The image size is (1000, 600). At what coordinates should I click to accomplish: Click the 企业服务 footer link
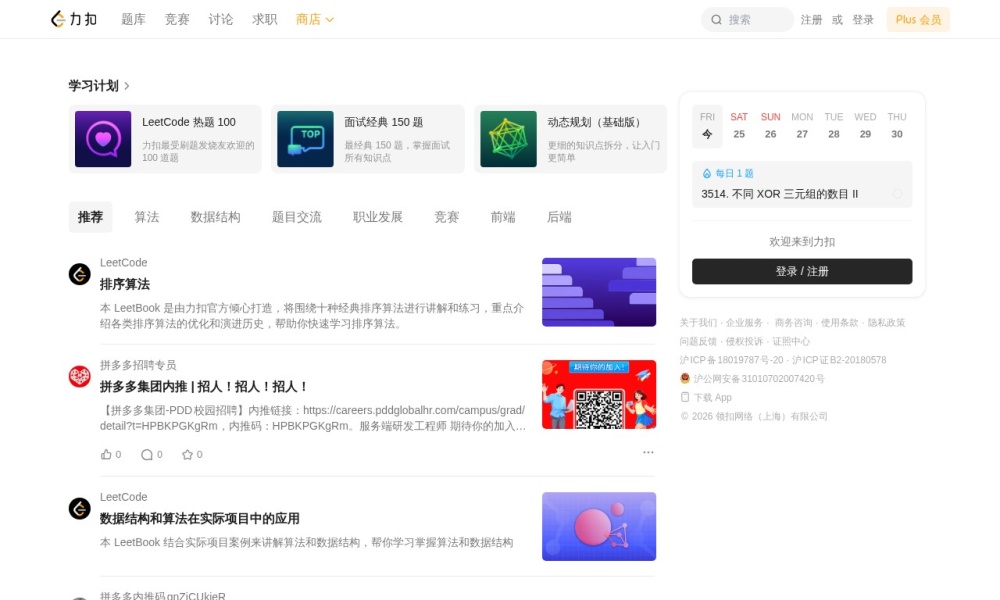pos(744,323)
